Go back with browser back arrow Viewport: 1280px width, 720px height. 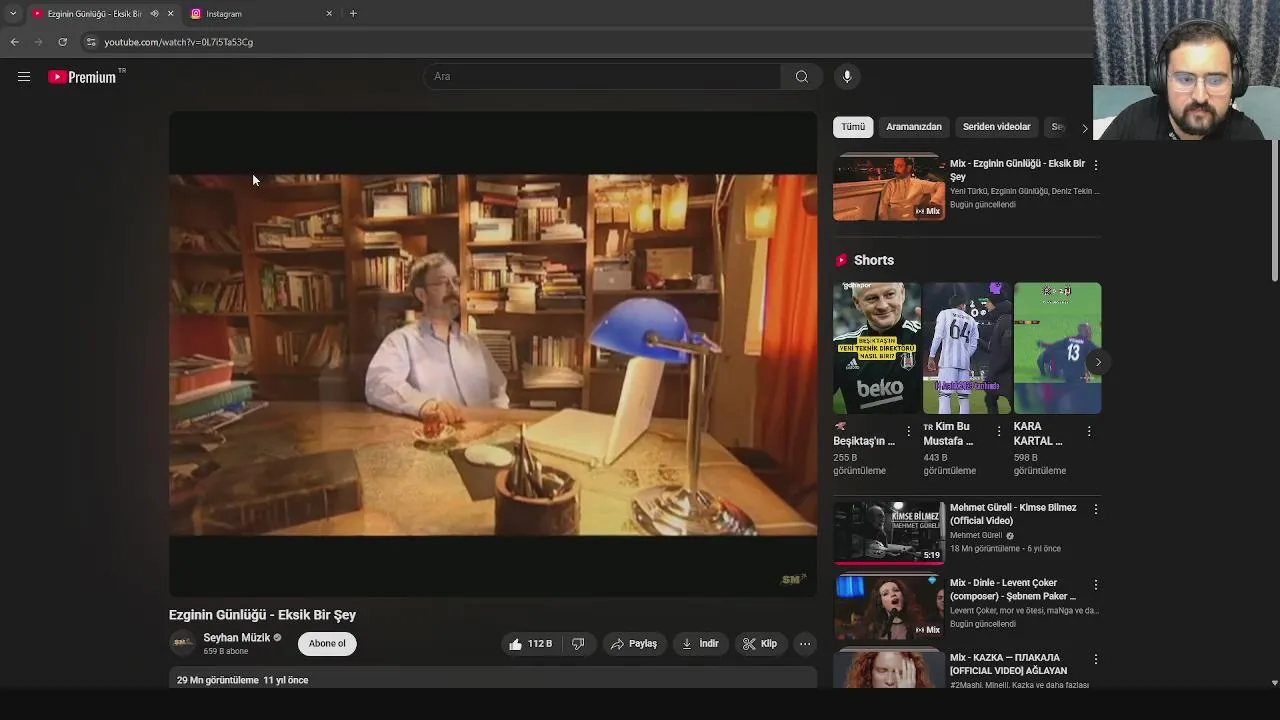14,42
